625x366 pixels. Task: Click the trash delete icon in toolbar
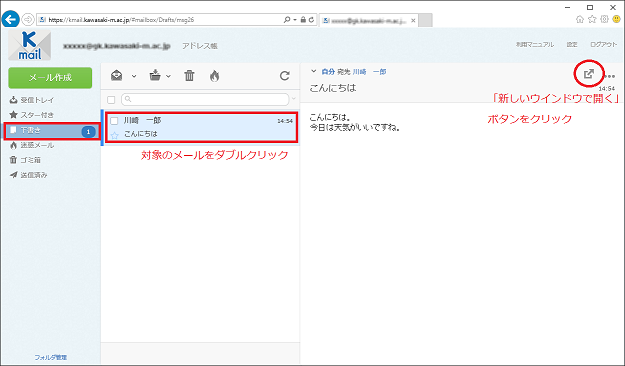[189, 75]
